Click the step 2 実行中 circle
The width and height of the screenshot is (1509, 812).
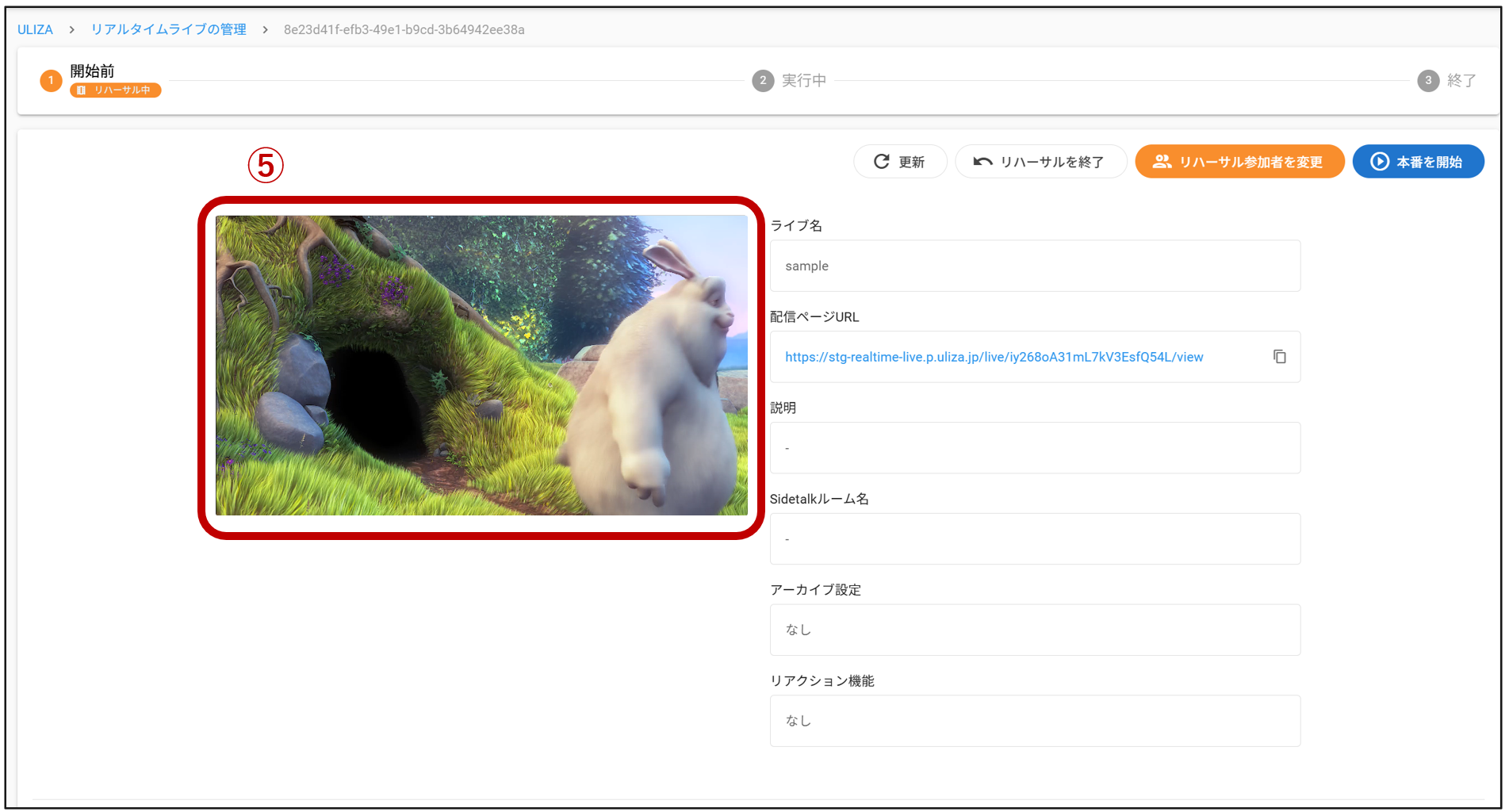point(763,80)
